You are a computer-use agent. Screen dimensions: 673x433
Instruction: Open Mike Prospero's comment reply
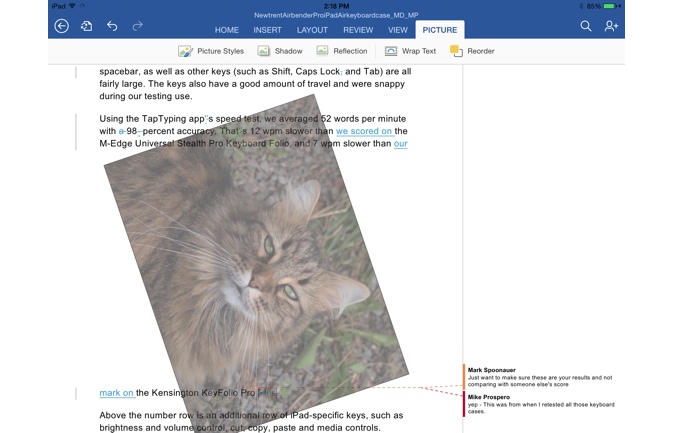point(540,404)
